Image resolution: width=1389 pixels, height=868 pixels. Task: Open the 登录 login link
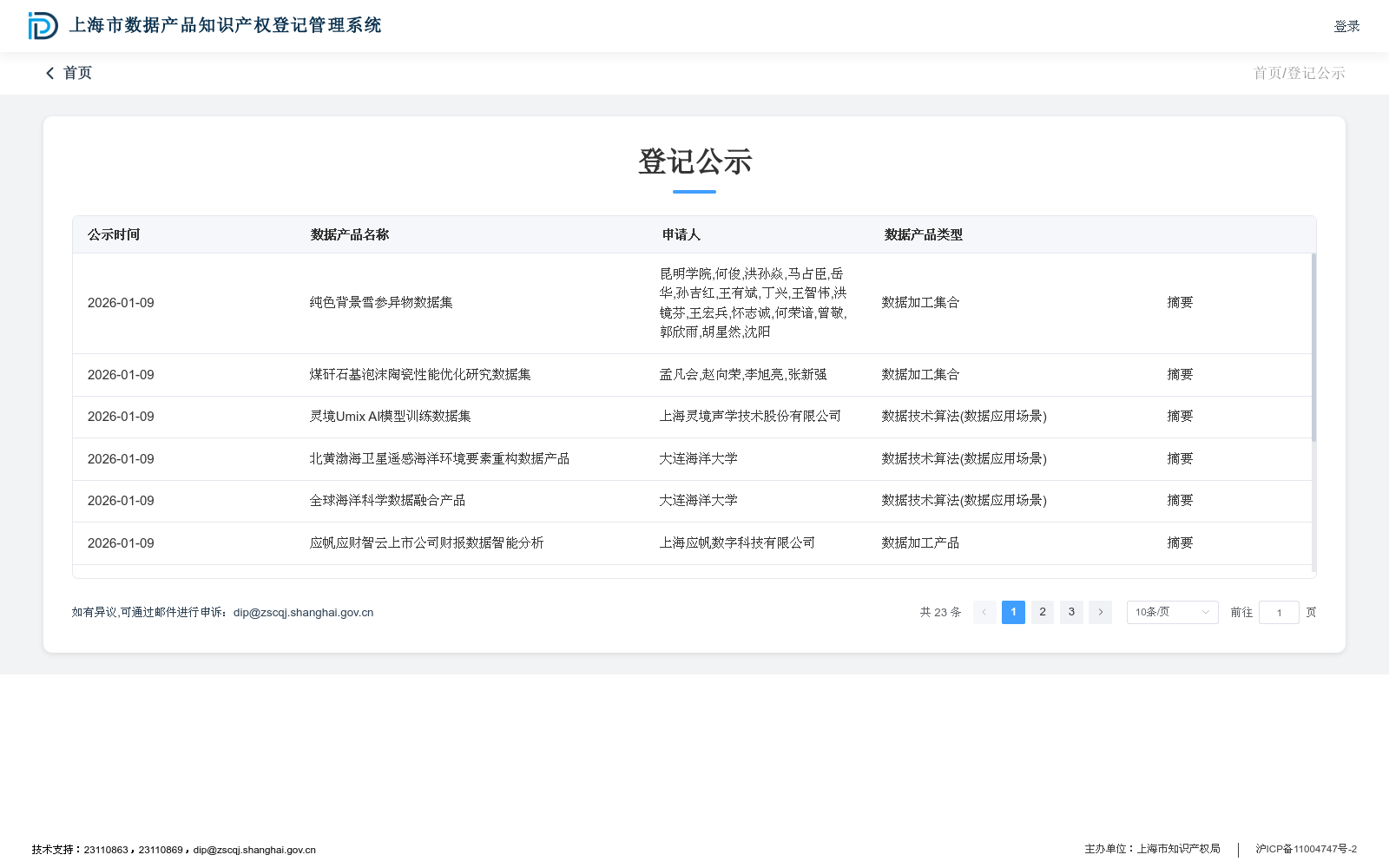pyautogui.click(x=1346, y=26)
